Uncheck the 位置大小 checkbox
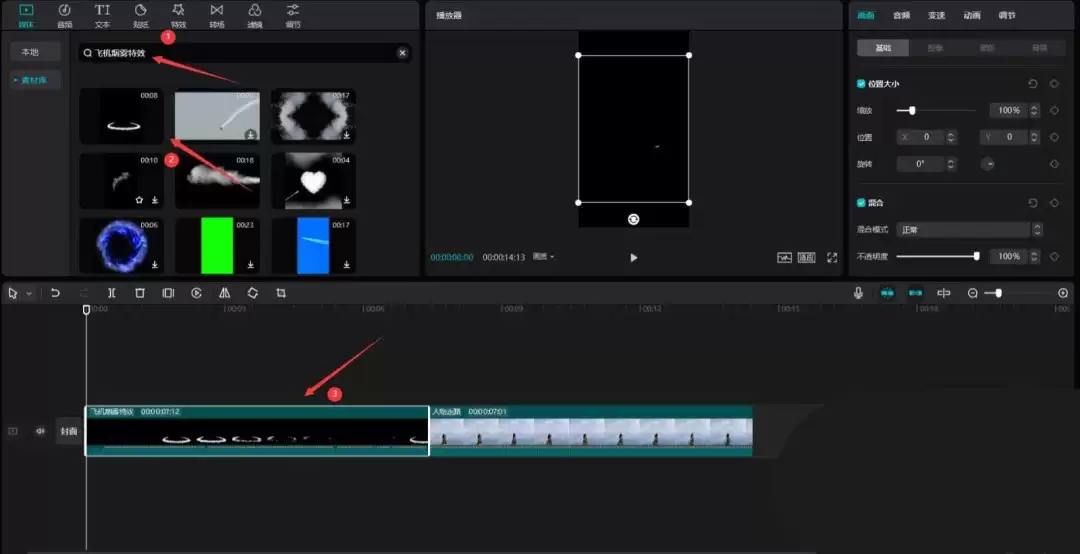 [x=861, y=84]
